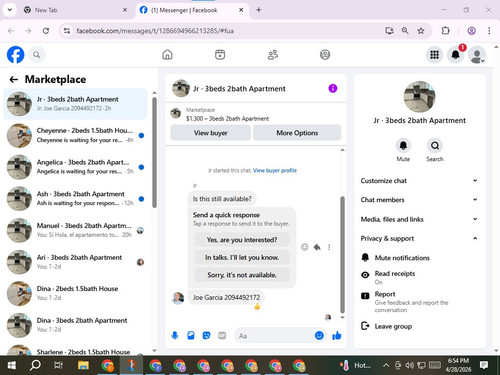Open the Friends icon in top navigation
Image resolution: width=500 pixels, height=375 pixels.
coord(273,54)
